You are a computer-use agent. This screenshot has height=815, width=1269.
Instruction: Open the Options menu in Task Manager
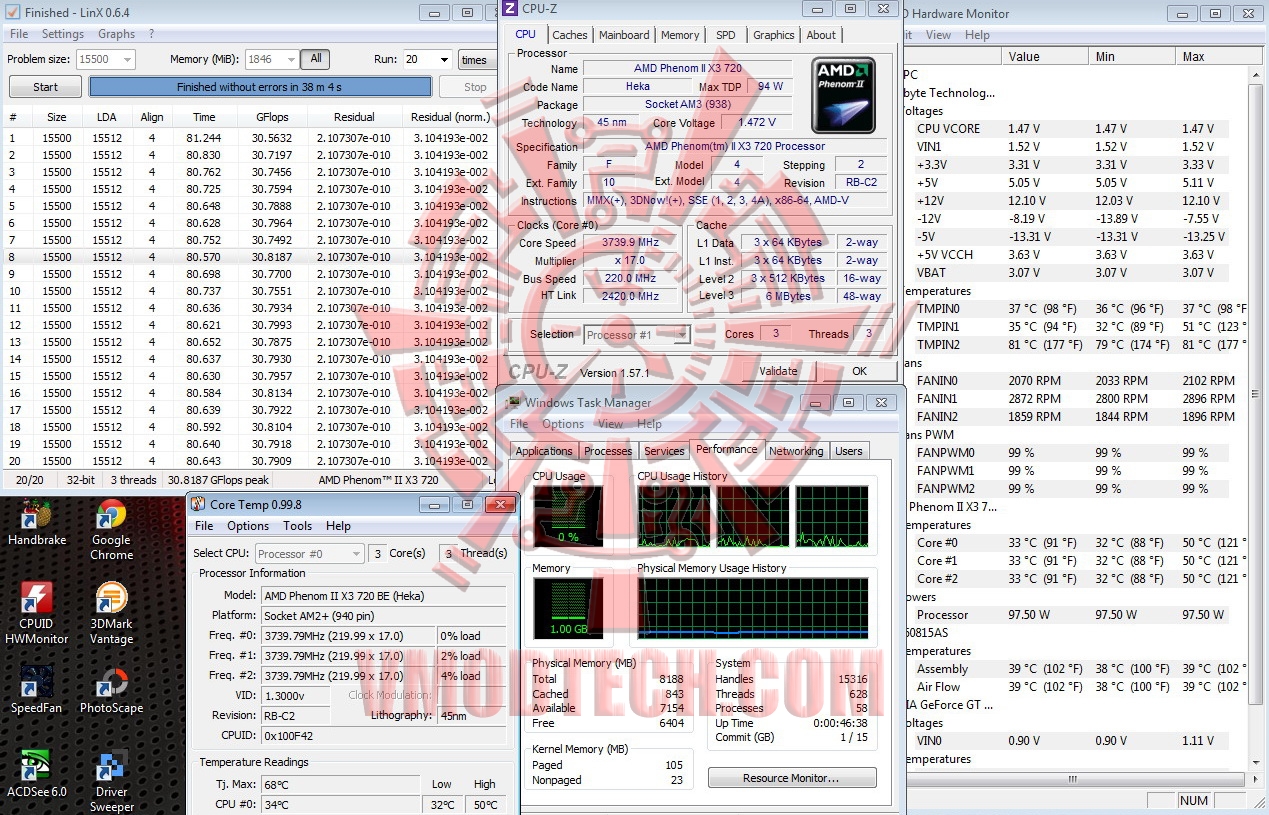click(563, 424)
